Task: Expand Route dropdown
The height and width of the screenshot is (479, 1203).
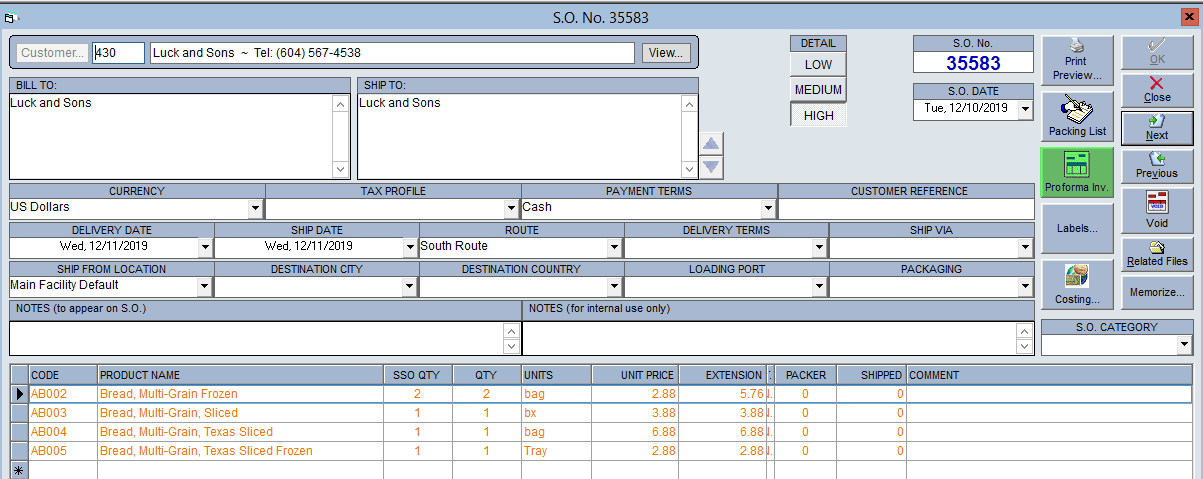Action: pyautogui.click(x=615, y=246)
